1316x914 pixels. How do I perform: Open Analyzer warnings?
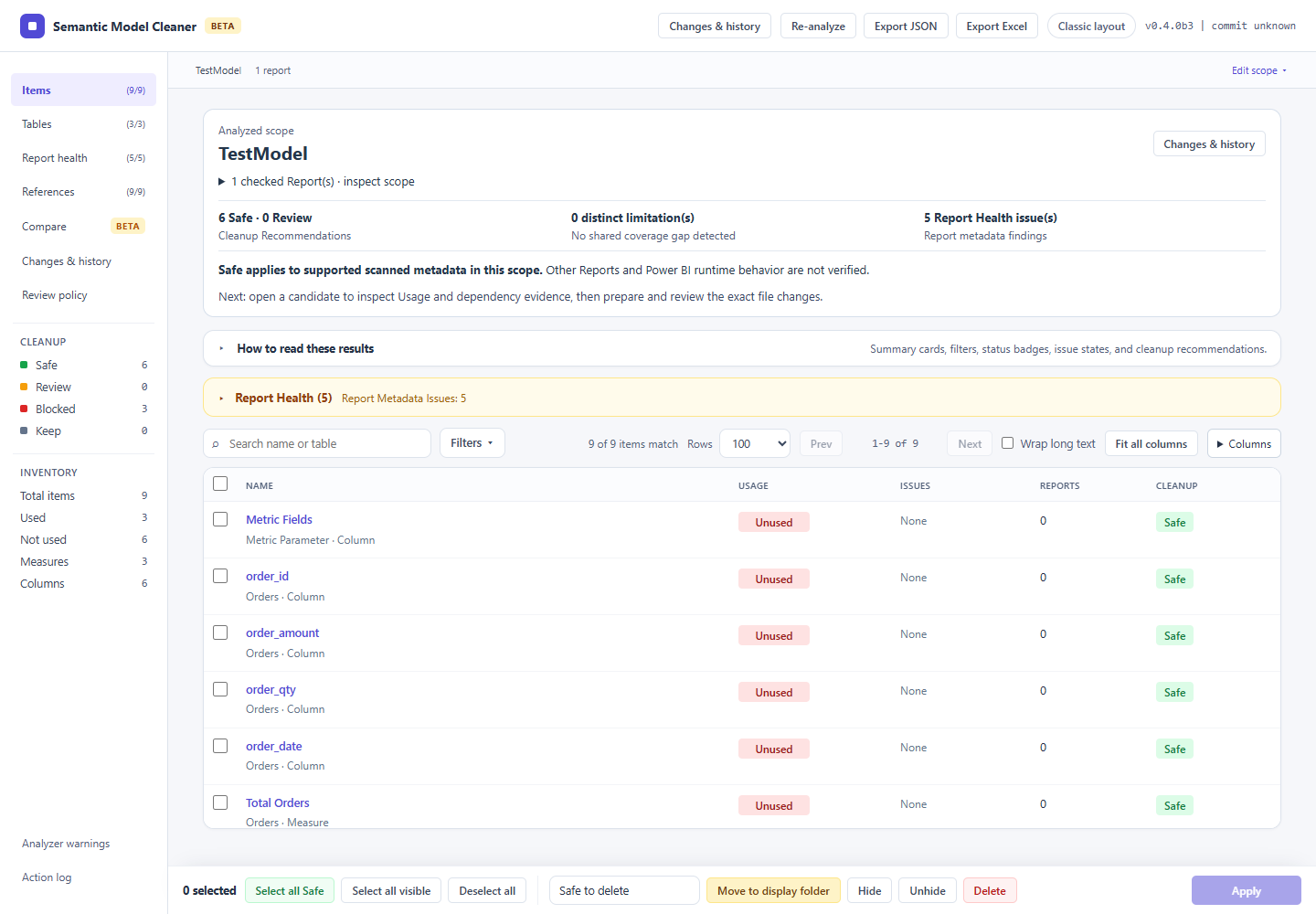pyautogui.click(x=66, y=844)
